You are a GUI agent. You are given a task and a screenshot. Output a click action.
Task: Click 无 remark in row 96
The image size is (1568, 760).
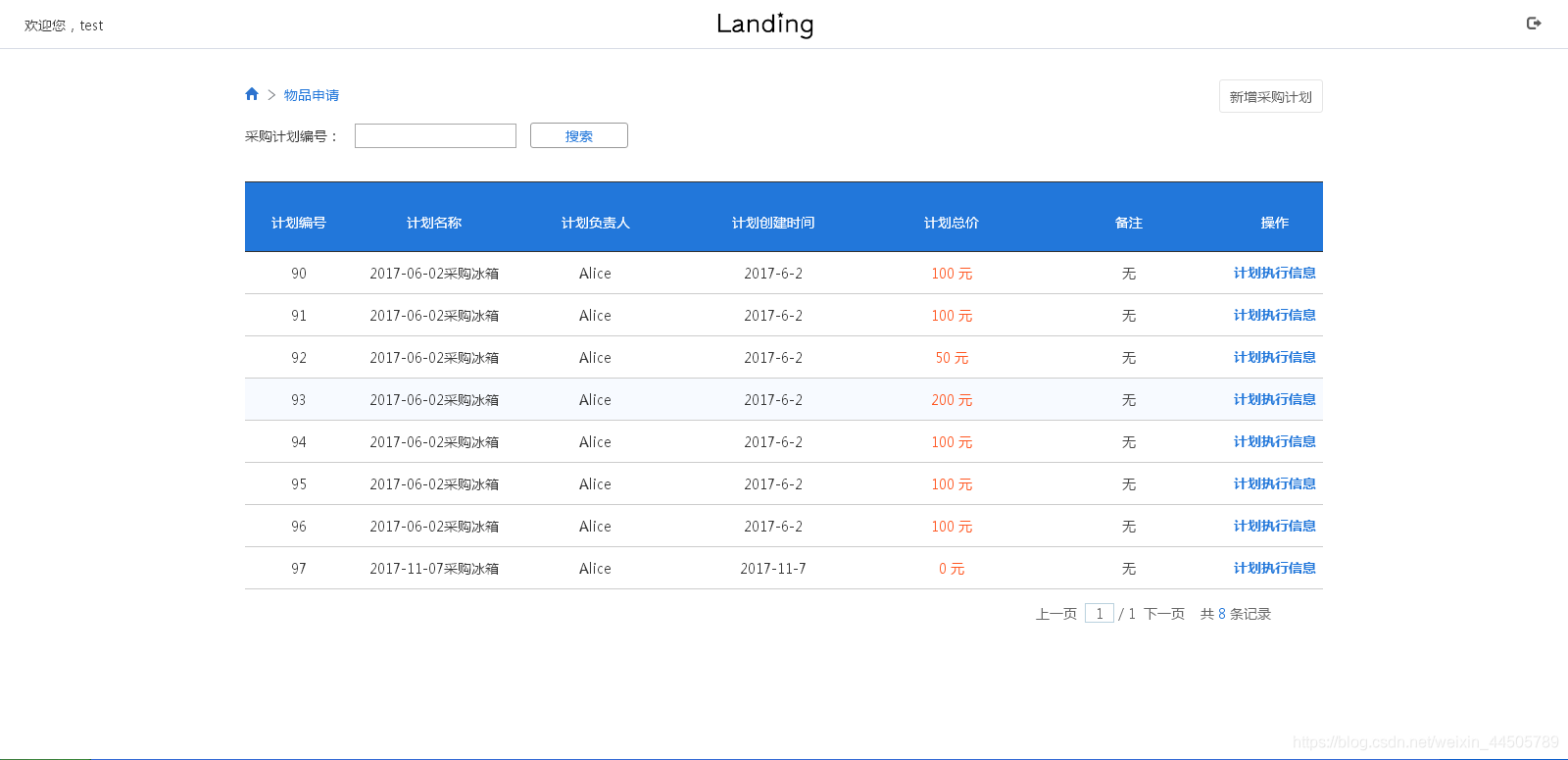point(1129,527)
